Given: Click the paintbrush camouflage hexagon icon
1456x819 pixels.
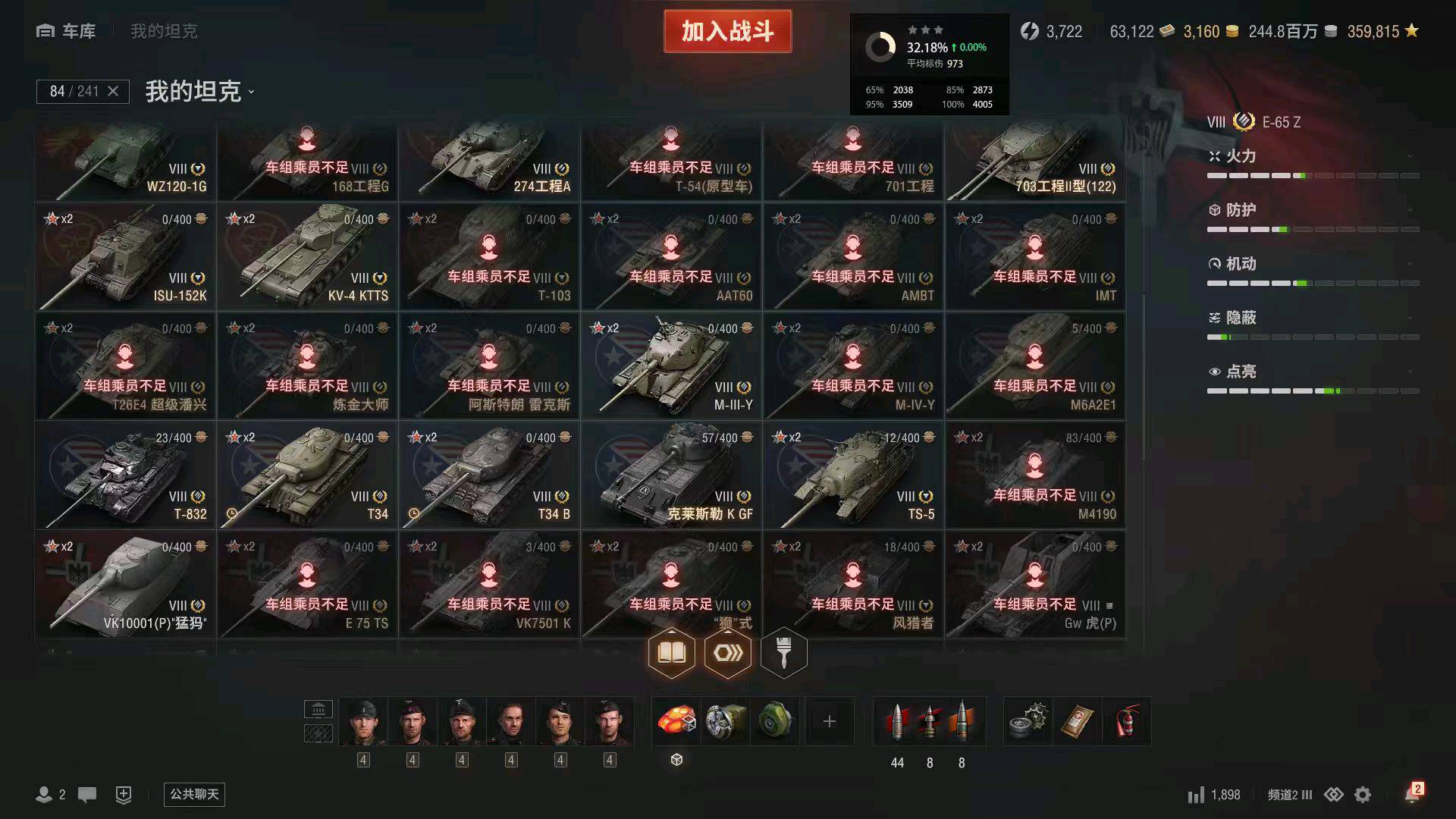Looking at the screenshot, I should tap(783, 652).
